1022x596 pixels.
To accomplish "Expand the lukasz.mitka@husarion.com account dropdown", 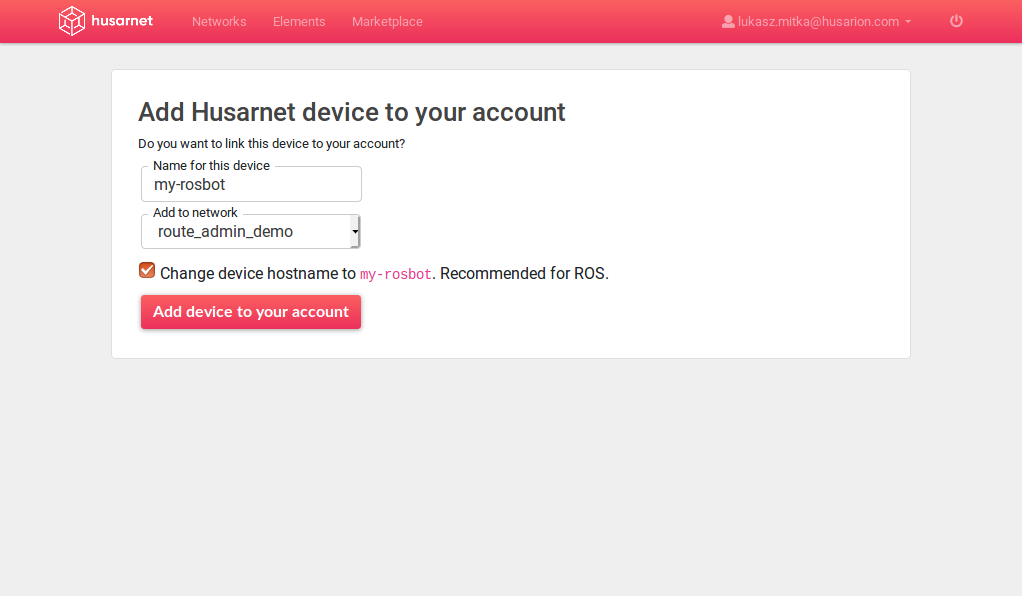I will (x=817, y=22).
